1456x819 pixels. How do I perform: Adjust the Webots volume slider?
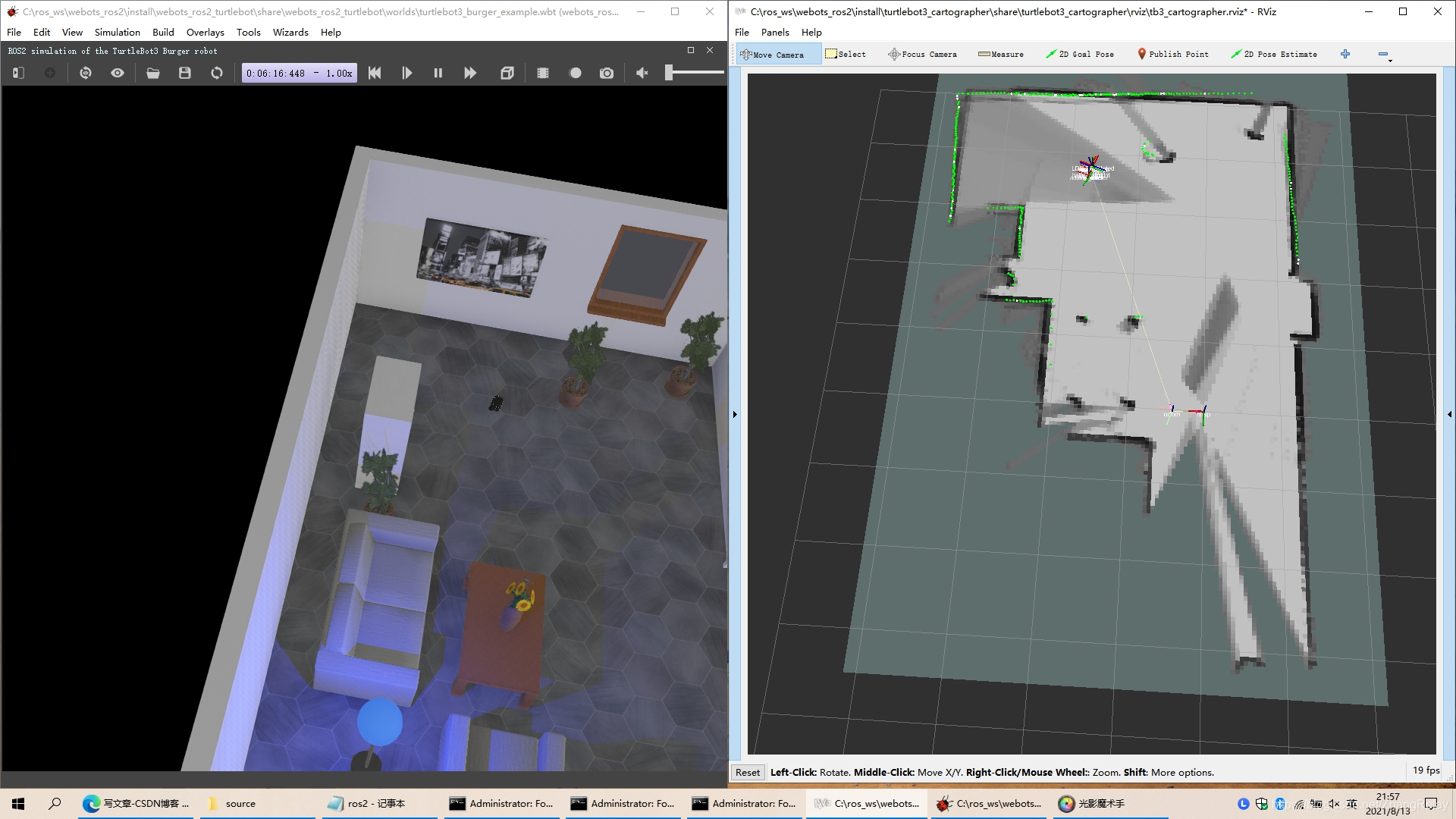pyautogui.click(x=670, y=73)
